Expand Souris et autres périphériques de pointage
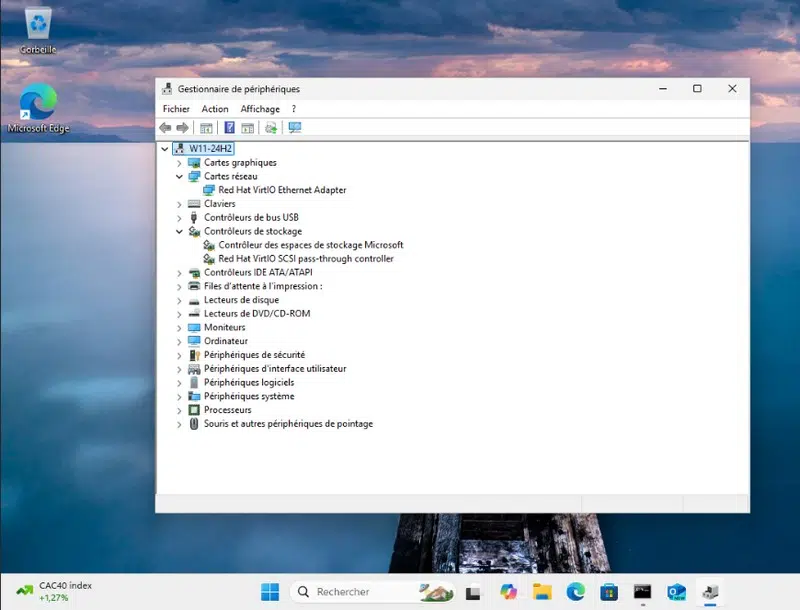The width and height of the screenshot is (800, 610). [x=180, y=424]
